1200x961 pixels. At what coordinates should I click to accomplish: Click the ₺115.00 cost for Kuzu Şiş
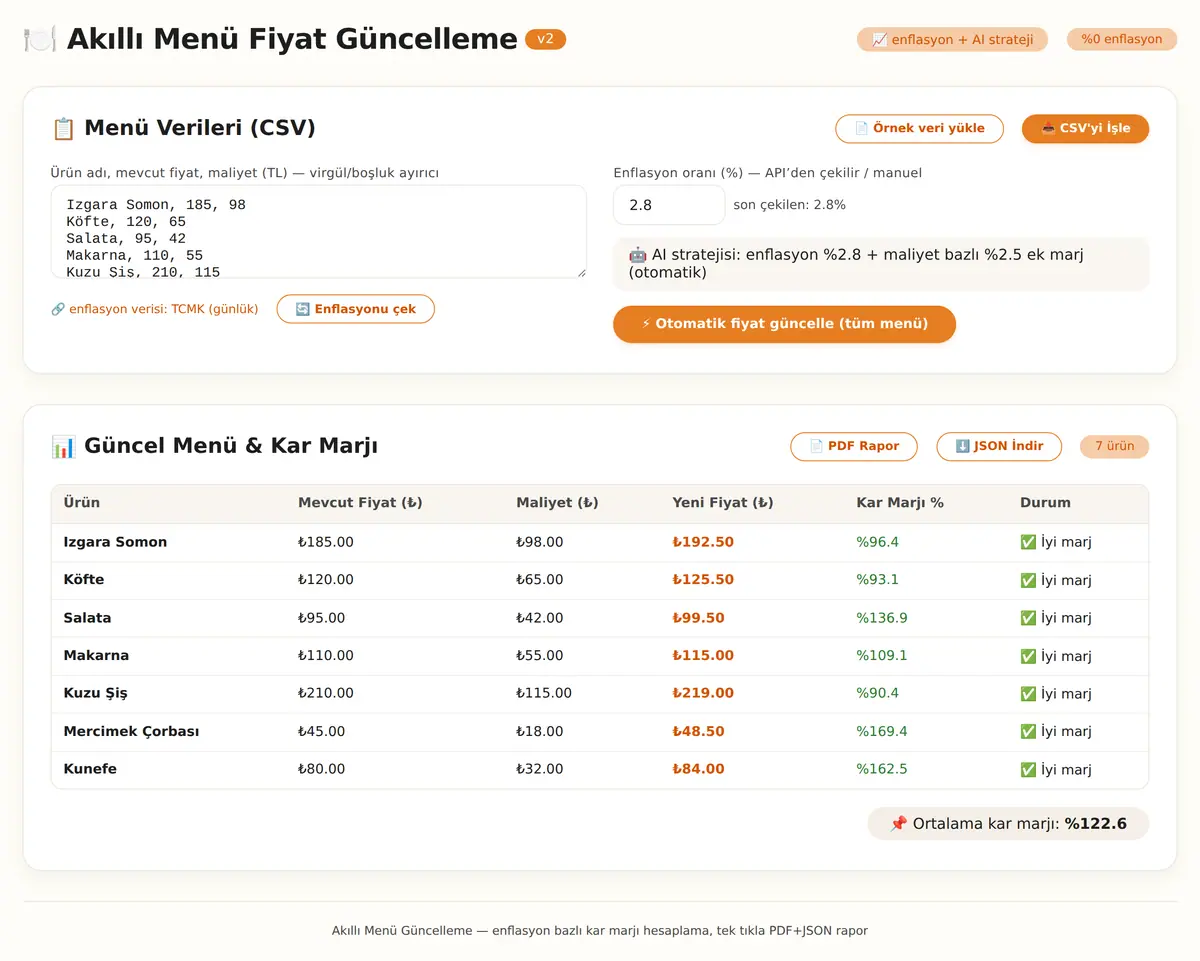pyautogui.click(x=544, y=693)
